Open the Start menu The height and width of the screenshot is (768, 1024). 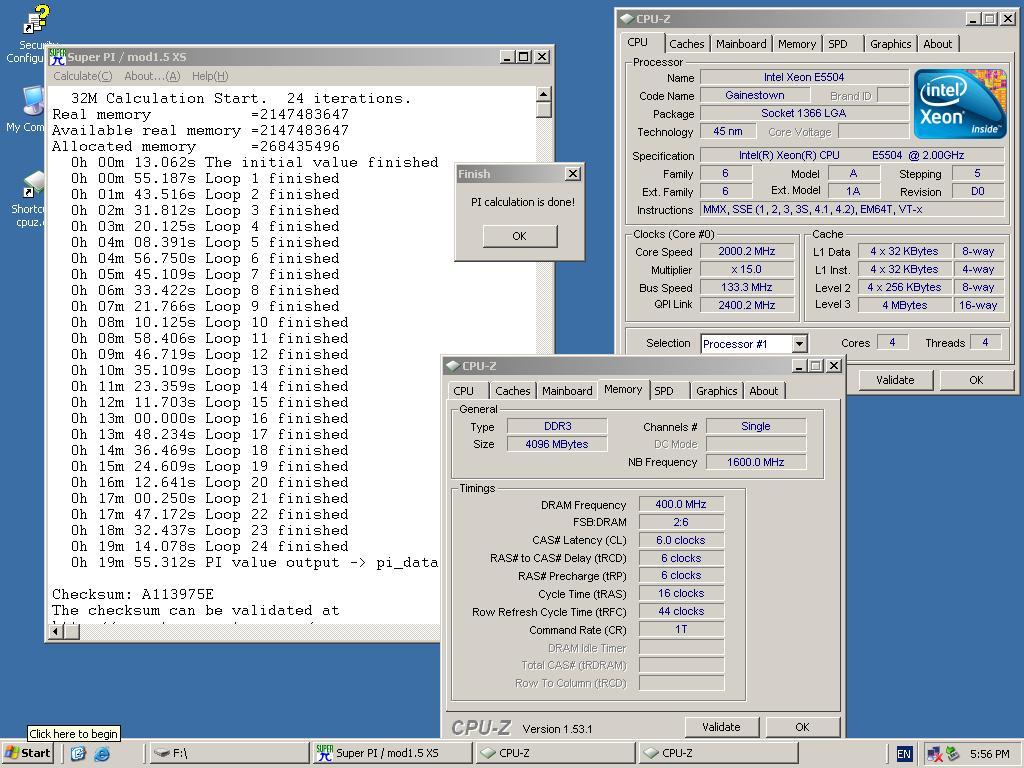click(x=27, y=753)
